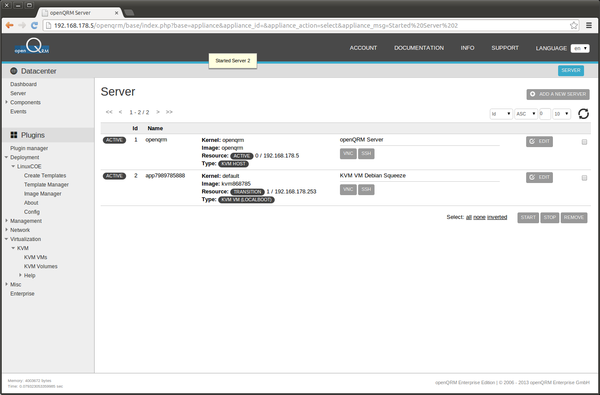The height and width of the screenshot is (395, 600).
Task: Collapse the LinuxCOE tree node
Action: (x=13, y=166)
